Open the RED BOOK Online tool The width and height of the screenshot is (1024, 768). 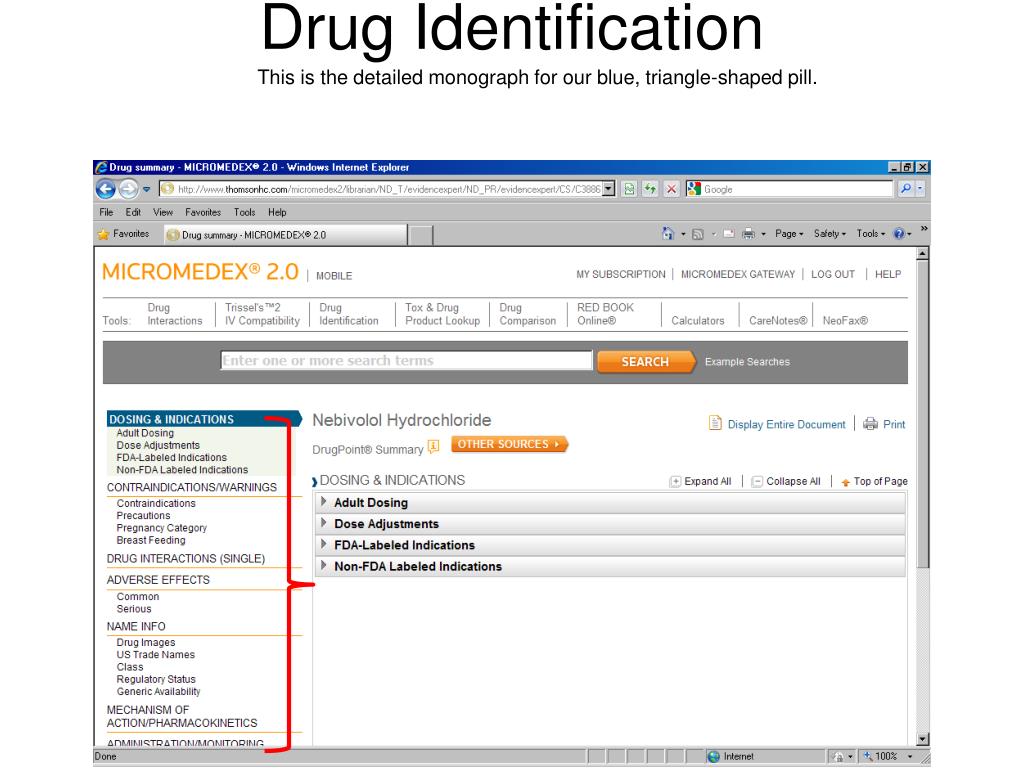[x=605, y=314]
